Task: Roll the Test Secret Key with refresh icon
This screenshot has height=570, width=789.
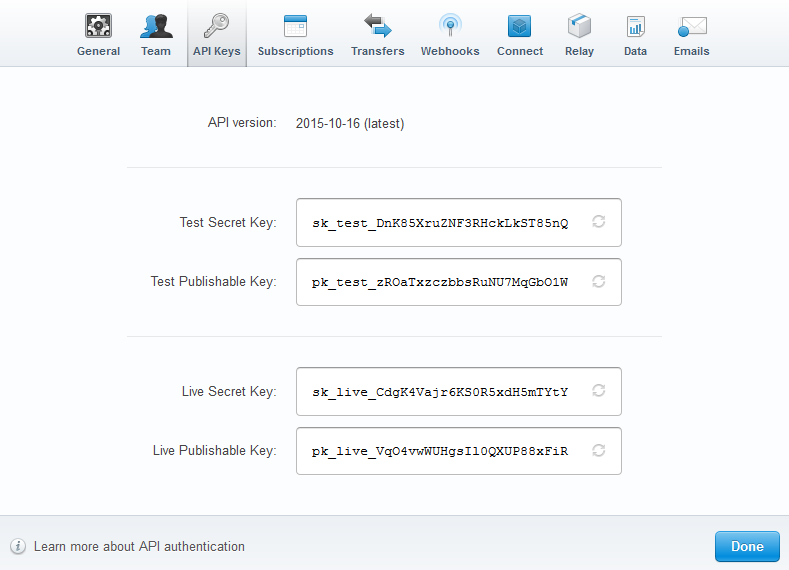Action: point(599,222)
